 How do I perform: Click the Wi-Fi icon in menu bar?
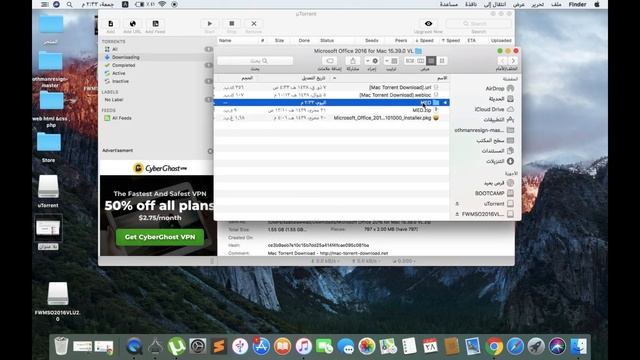(162, 4)
